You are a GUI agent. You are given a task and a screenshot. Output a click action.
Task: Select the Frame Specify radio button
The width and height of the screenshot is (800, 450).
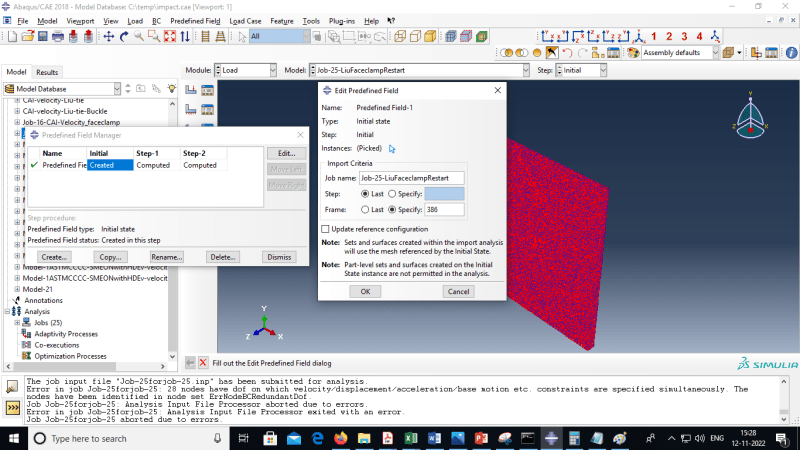click(x=392, y=210)
